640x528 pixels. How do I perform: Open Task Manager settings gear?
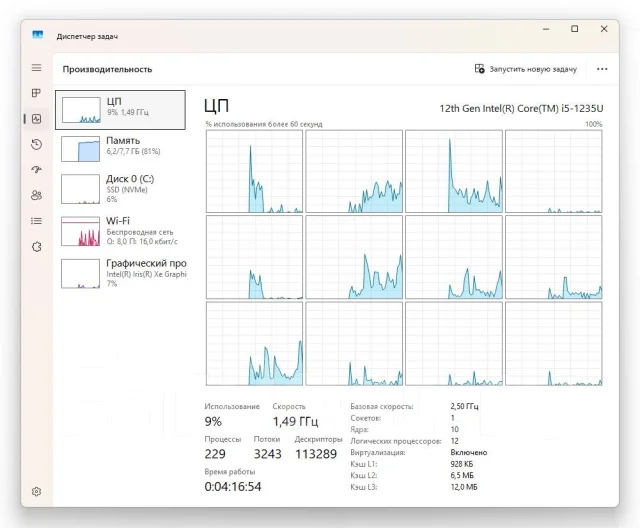click(36, 491)
